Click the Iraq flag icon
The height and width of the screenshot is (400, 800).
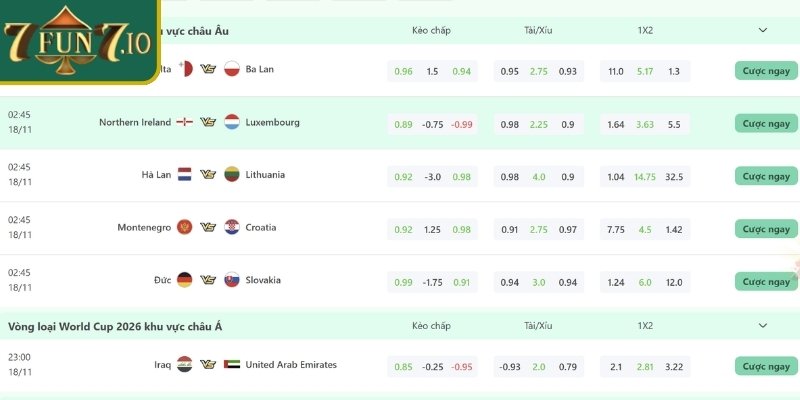(184, 365)
